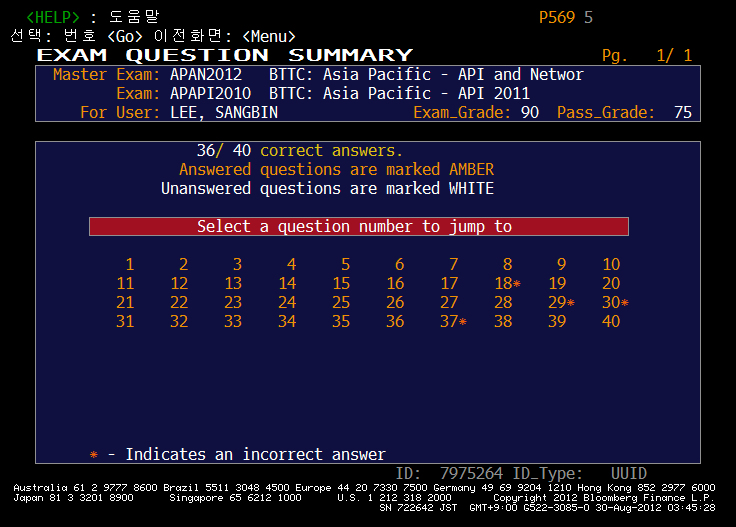Review question 34
Screen dimensions: 736x527
(x=287, y=321)
